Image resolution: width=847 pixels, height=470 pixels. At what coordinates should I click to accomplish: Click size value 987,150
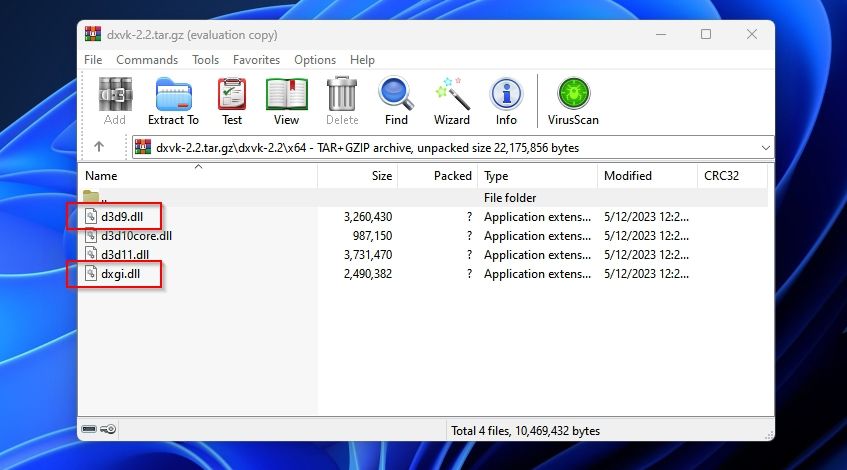(373, 236)
